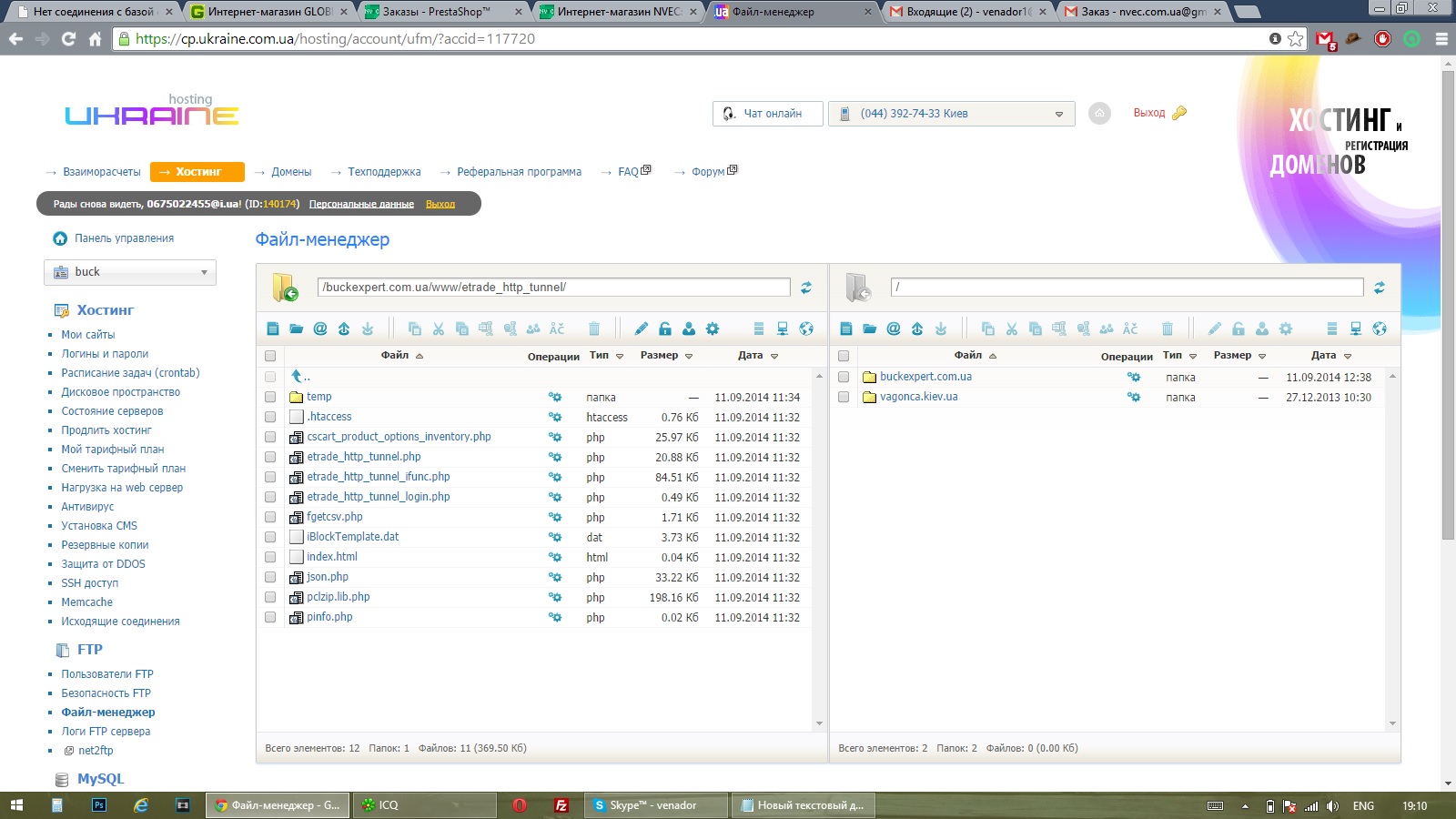Sort left panel by Дата column
Screen dimensions: 1456x819
click(758, 356)
